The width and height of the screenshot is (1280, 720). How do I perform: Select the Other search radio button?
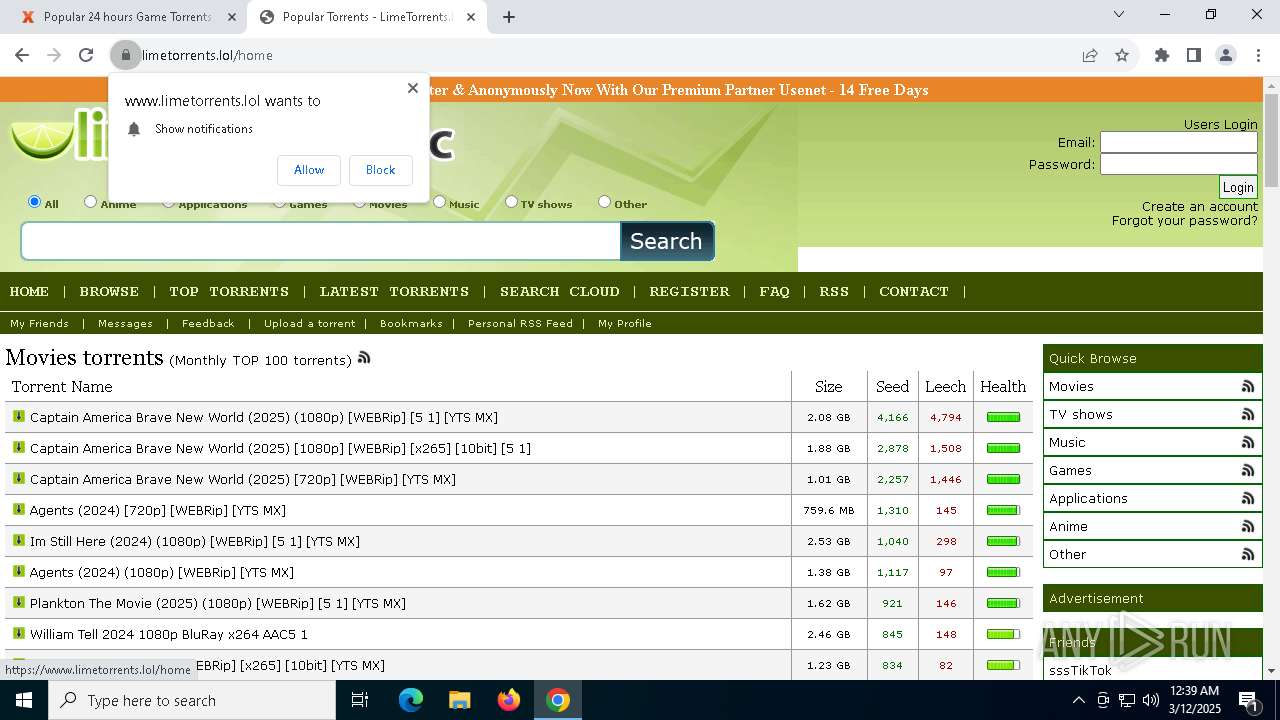604,201
